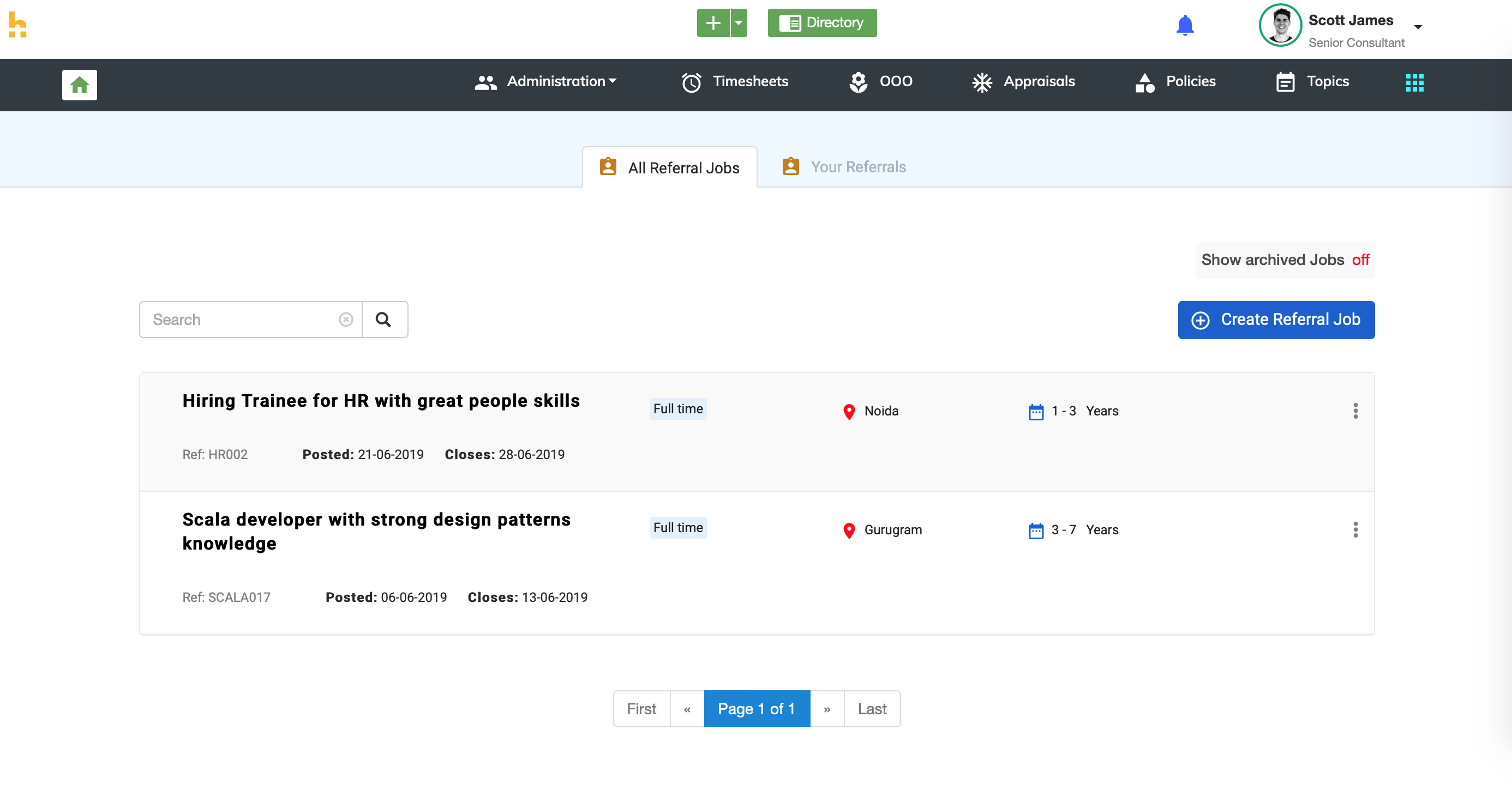The height and width of the screenshot is (808, 1512).
Task: Open the apps grid menu
Action: [1414, 83]
